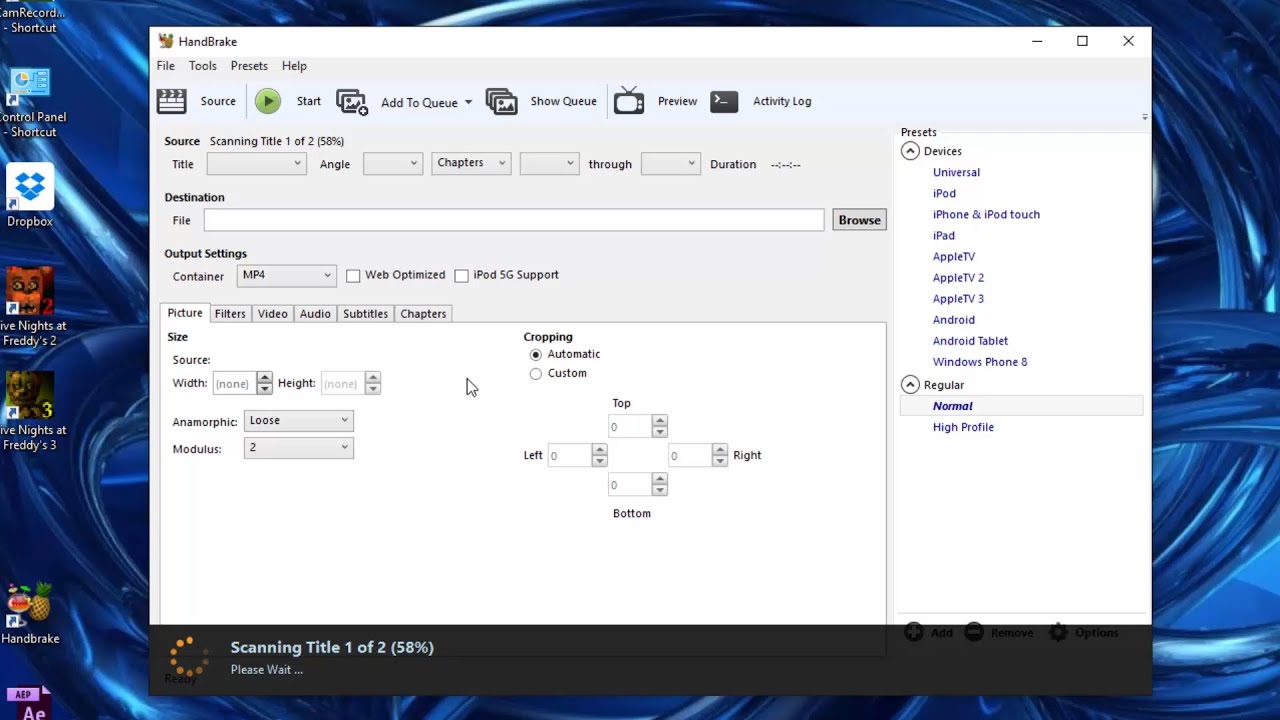Click the Bottom crop value field

[x=629, y=485]
